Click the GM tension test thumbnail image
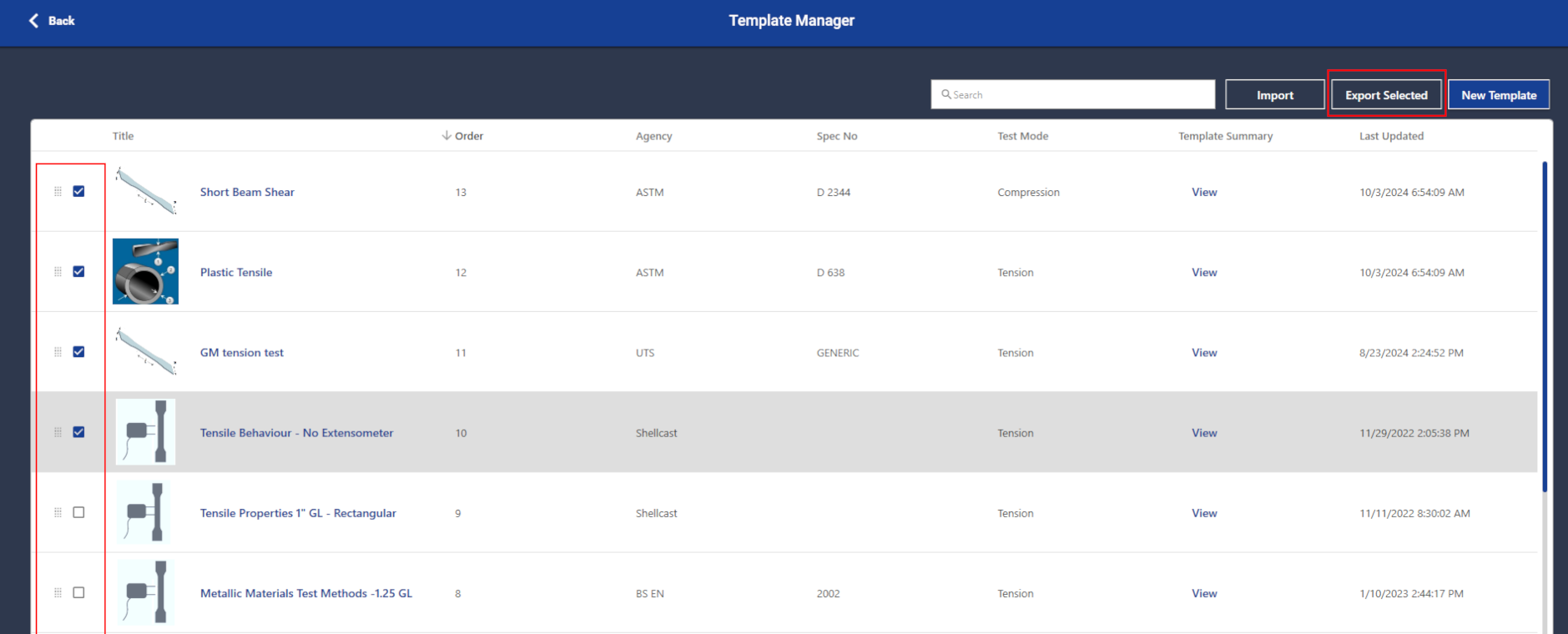The image size is (1568, 634). tap(146, 351)
